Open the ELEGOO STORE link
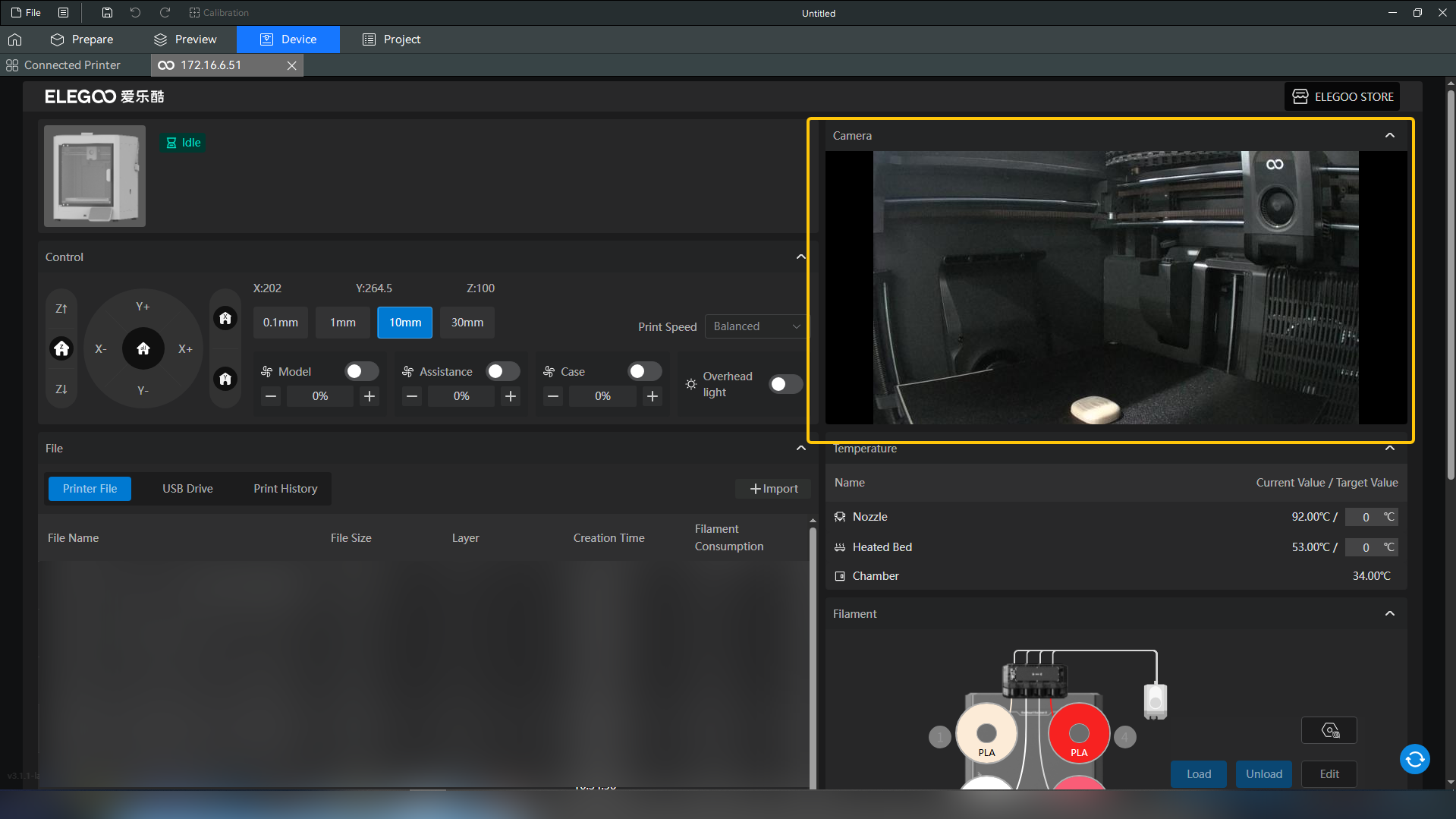 tap(1342, 96)
